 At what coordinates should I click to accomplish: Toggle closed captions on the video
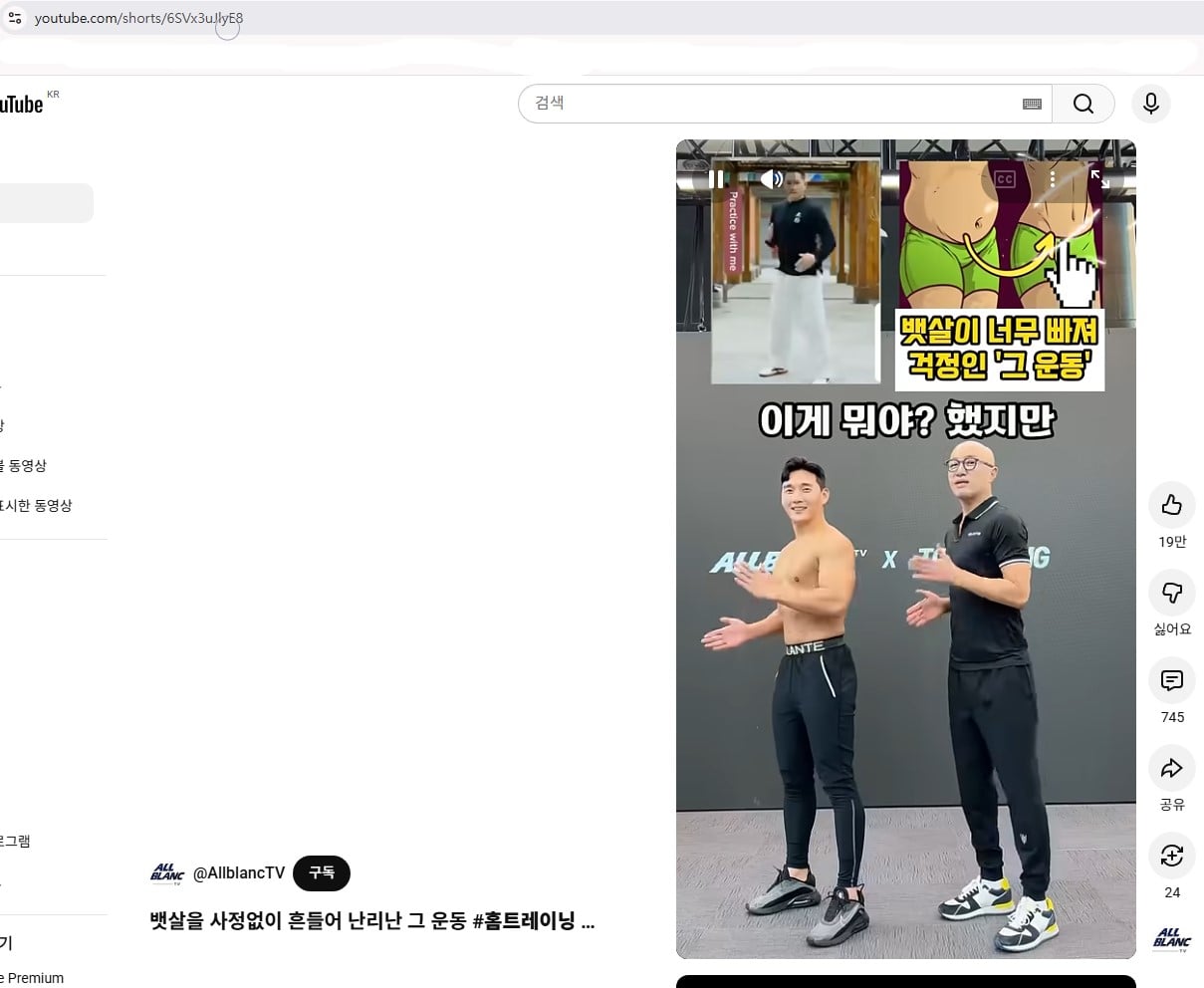coord(1005,179)
